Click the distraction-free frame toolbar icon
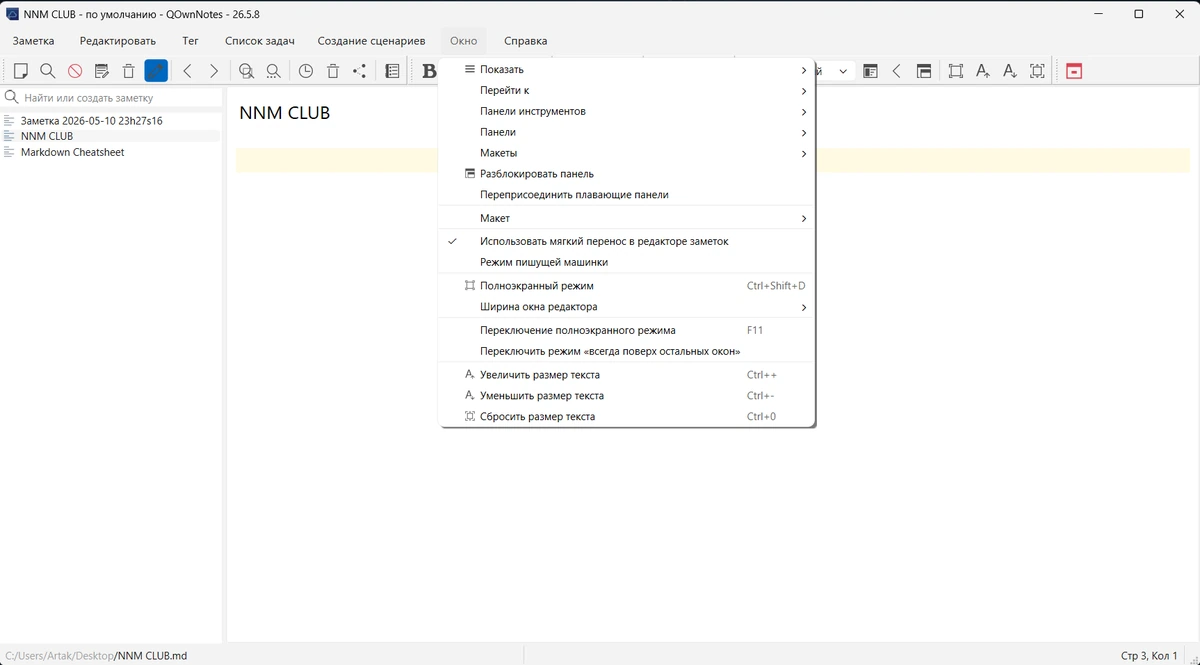The image size is (1200, 665). [957, 71]
